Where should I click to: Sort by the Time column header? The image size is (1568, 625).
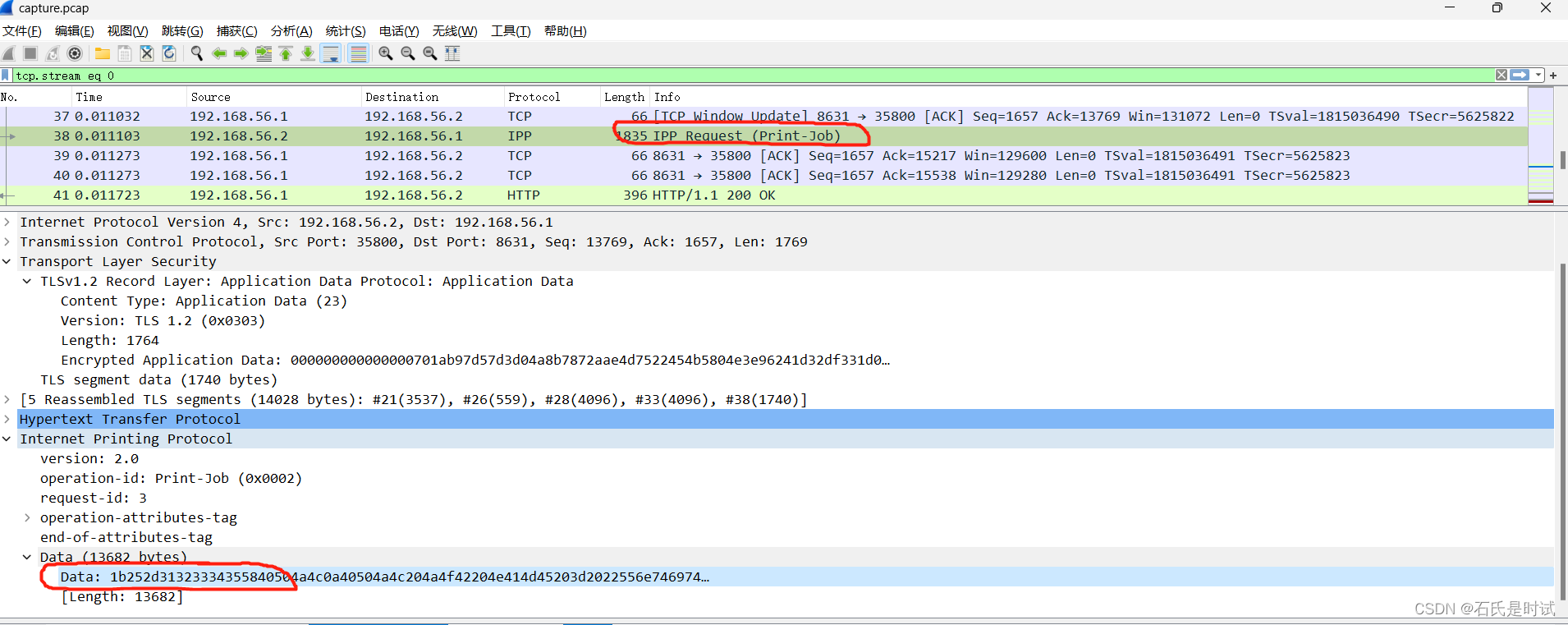[130, 97]
